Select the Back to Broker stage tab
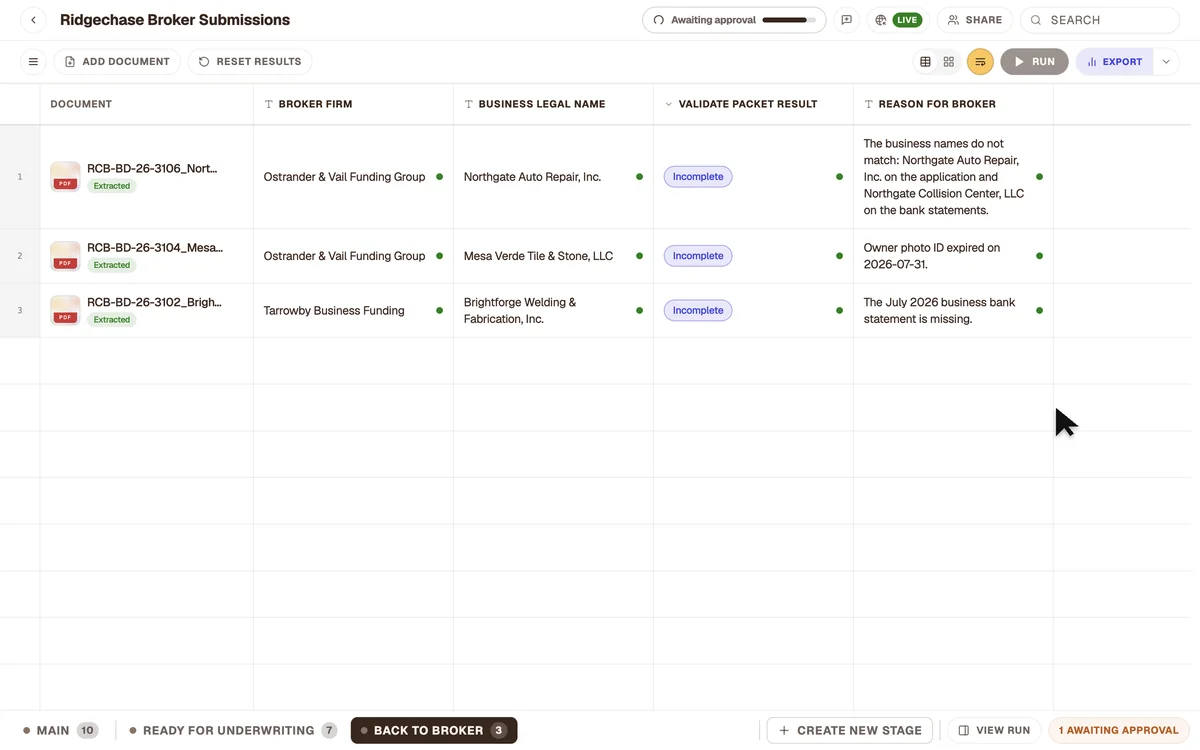Screen dimensions: 1200x750 pyautogui.click(x=434, y=731)
